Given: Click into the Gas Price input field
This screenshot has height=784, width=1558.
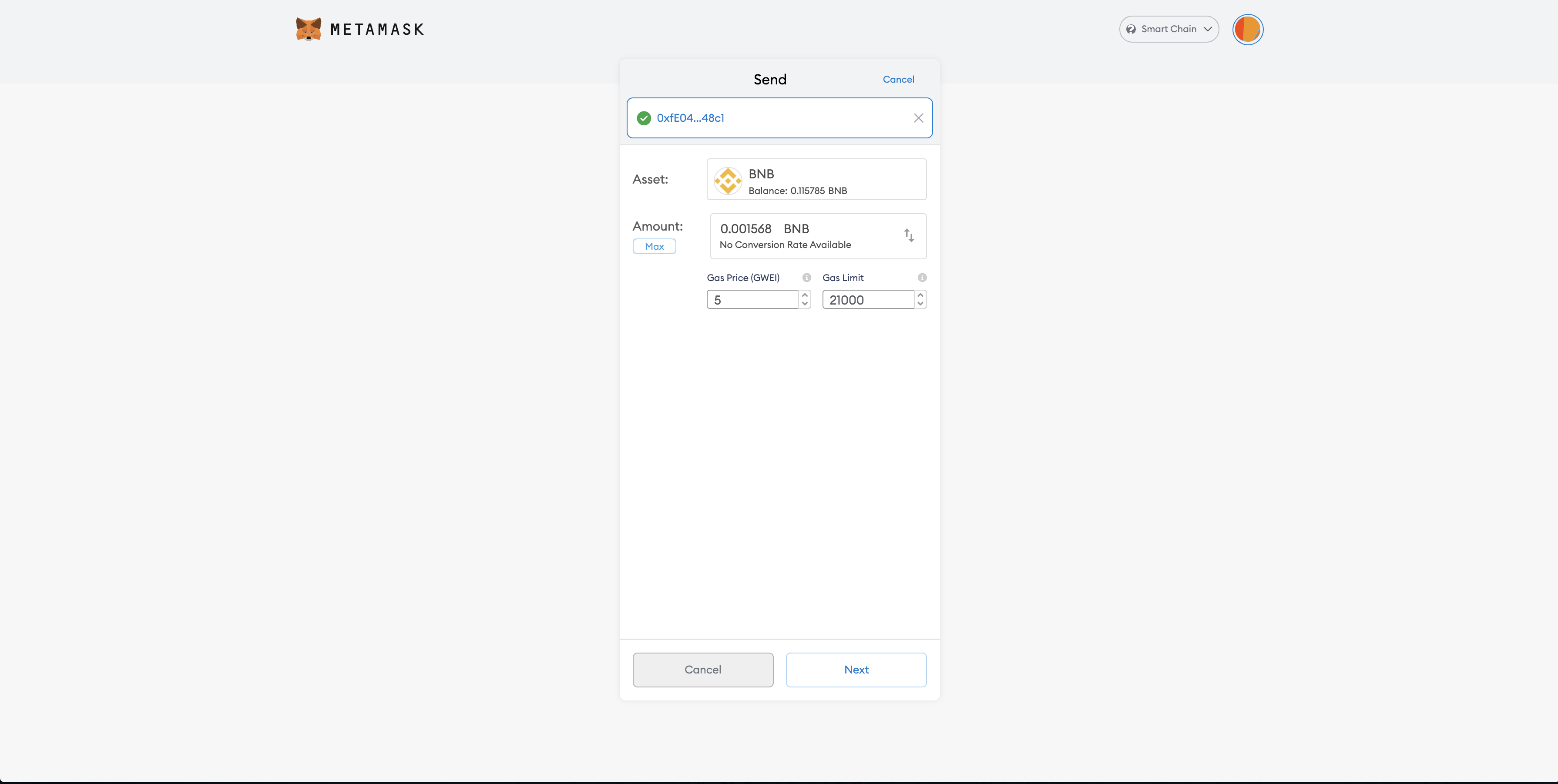Looking at the screenshot, I should coord(752,300).
